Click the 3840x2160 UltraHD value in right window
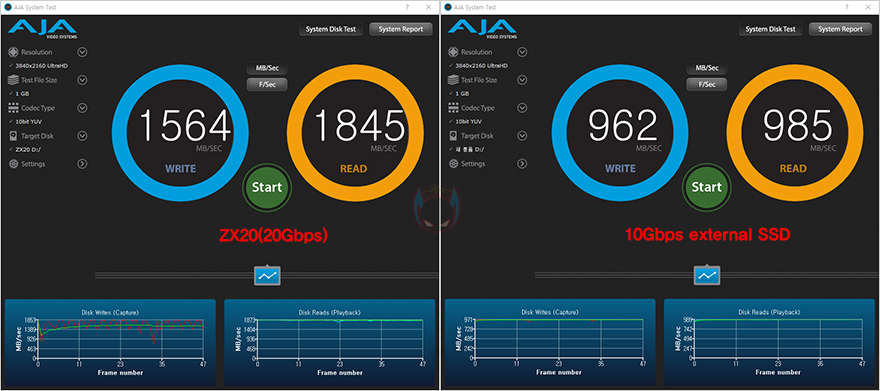The width and height of the screenshot is (880, 391). coord(481,66)
